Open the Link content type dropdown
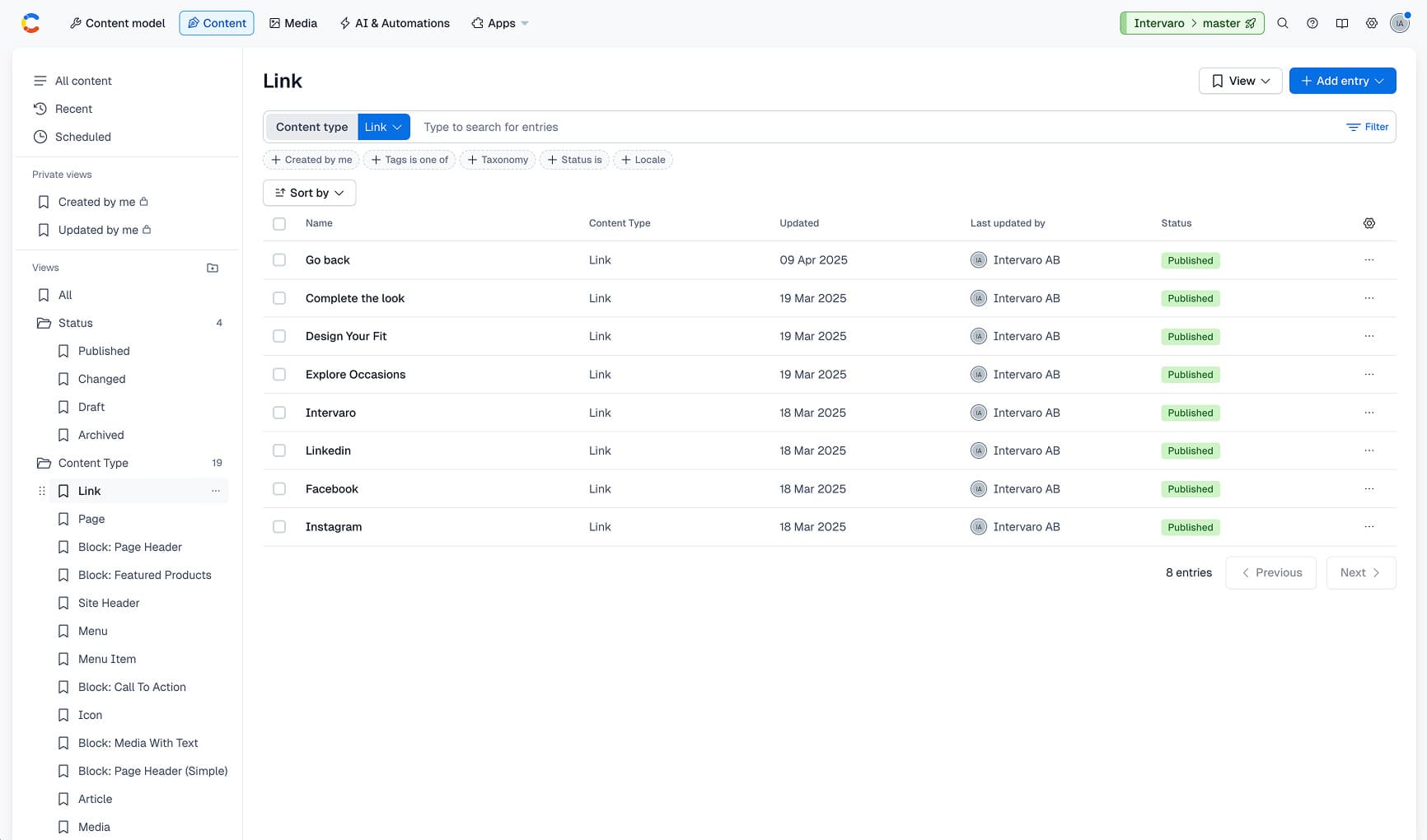1427x840 pixels. tap(383, 127)
